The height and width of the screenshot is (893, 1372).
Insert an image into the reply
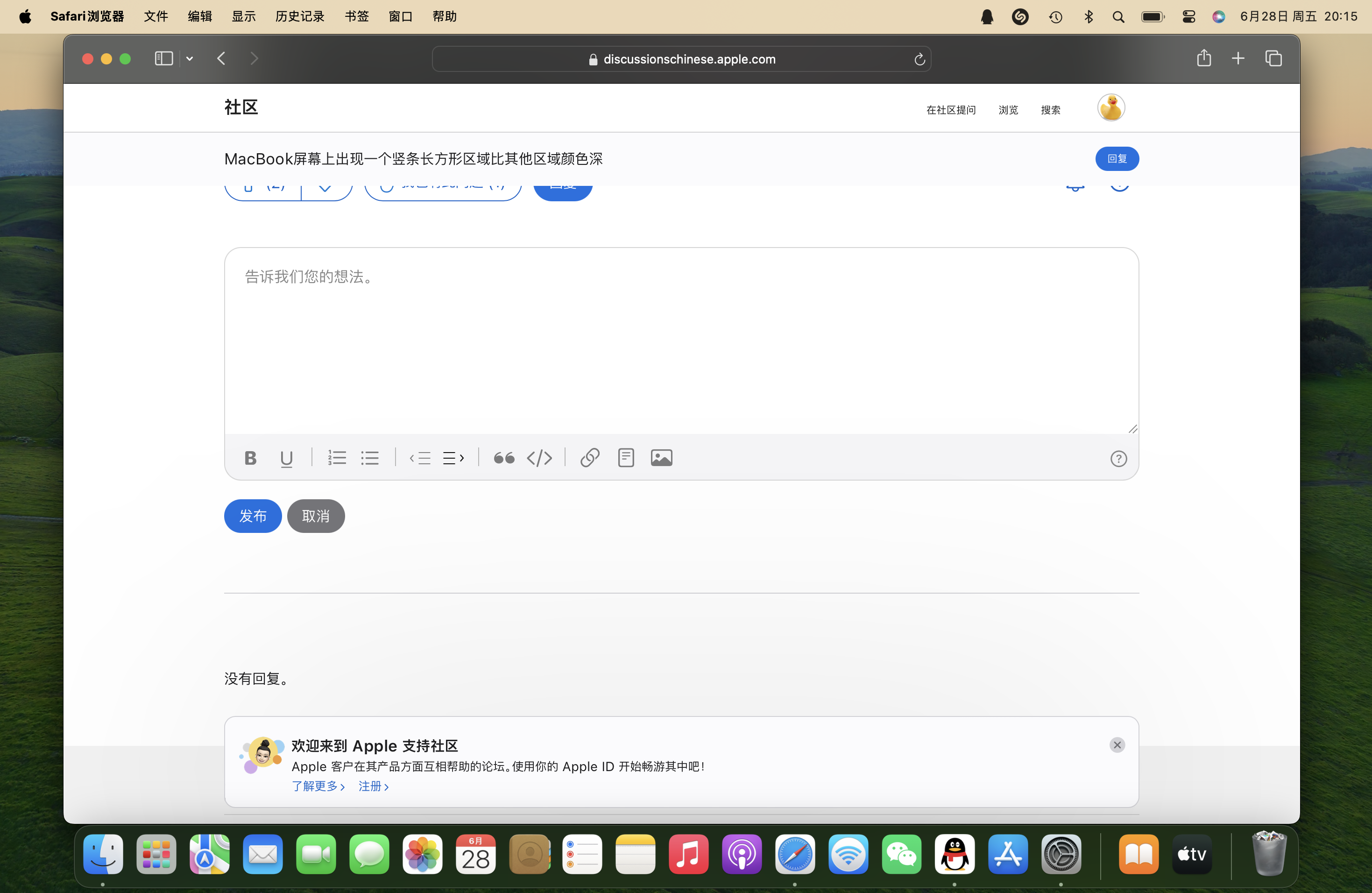[661, 458]
